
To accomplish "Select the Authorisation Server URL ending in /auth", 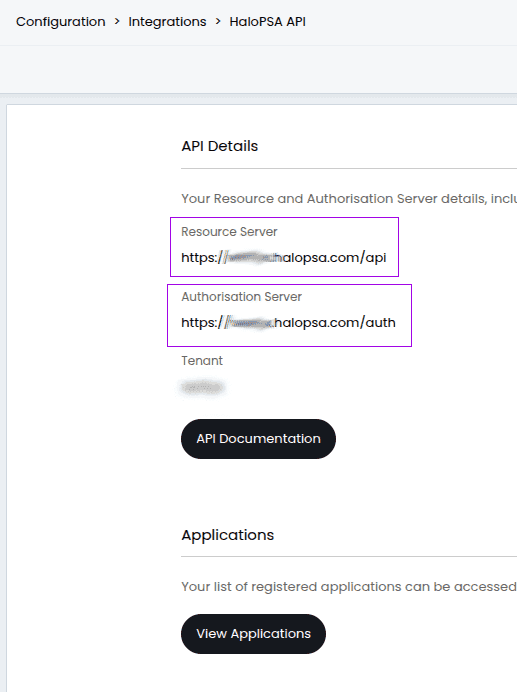I will [288, 323].
